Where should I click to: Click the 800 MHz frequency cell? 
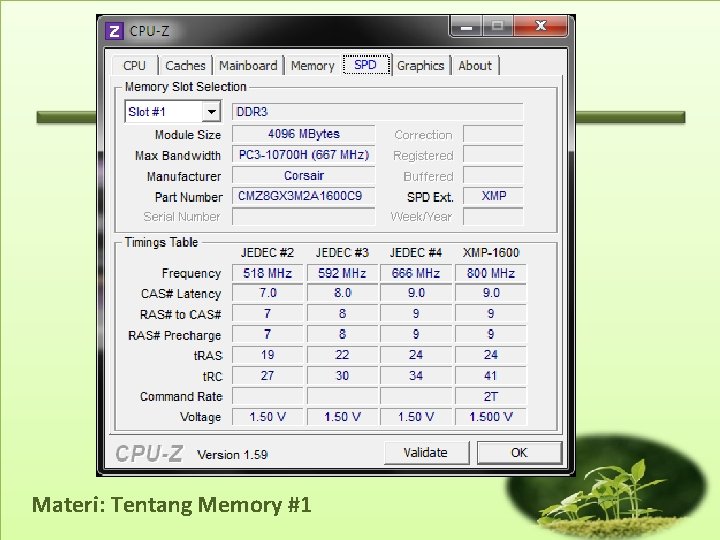point(491,273)
